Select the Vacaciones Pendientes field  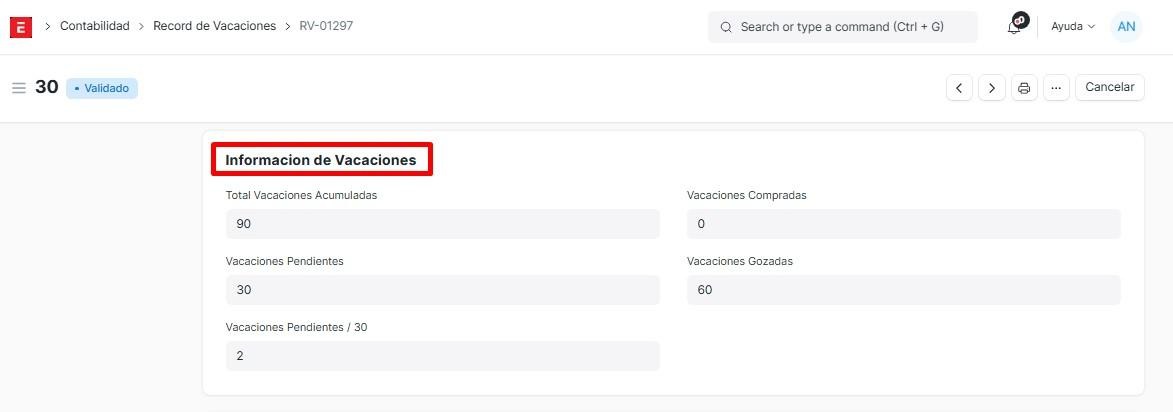click(x=442, y=290)
